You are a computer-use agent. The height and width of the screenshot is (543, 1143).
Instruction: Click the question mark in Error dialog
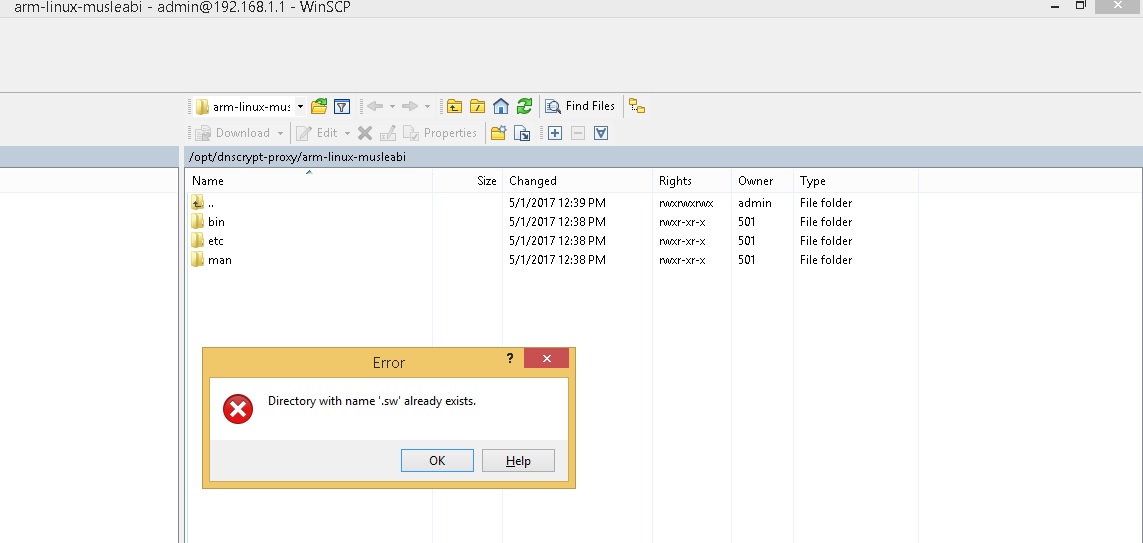click(510, 359)
